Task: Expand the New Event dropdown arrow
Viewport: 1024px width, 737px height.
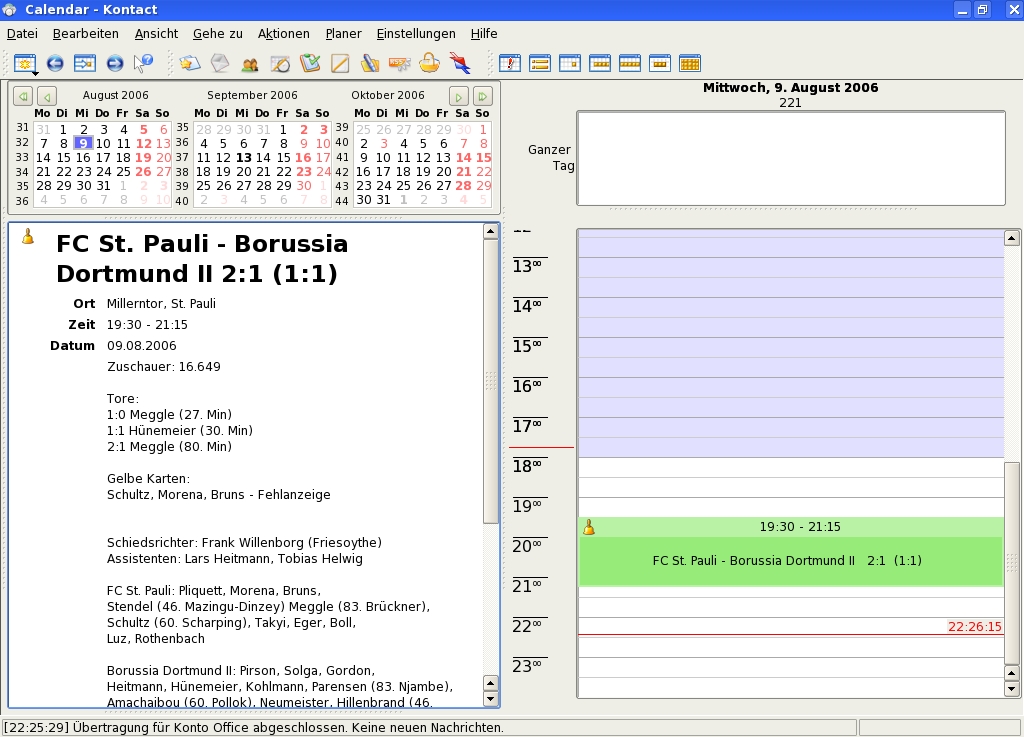Action: (35, 72)
